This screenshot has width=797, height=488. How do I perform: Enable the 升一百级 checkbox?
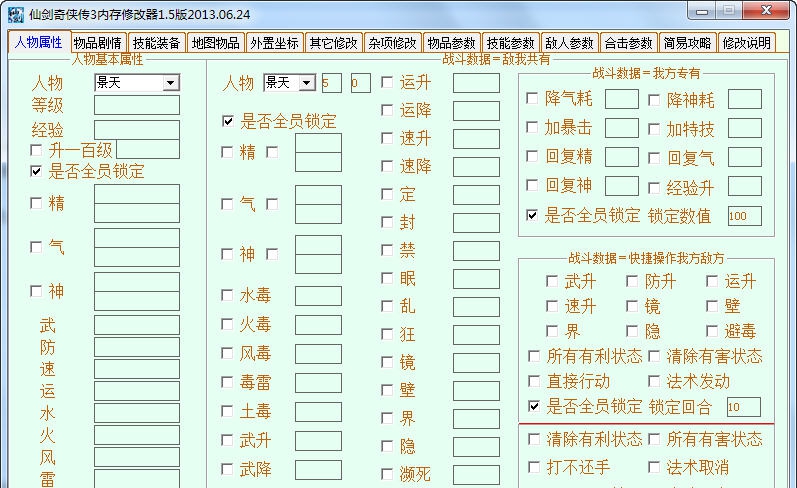pyautogui.click(x=36, y=150)
